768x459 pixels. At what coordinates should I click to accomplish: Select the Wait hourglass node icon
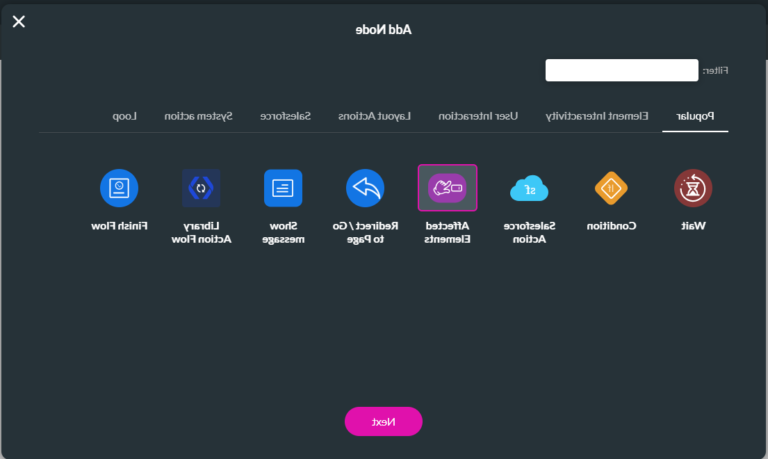pos(692,188)
